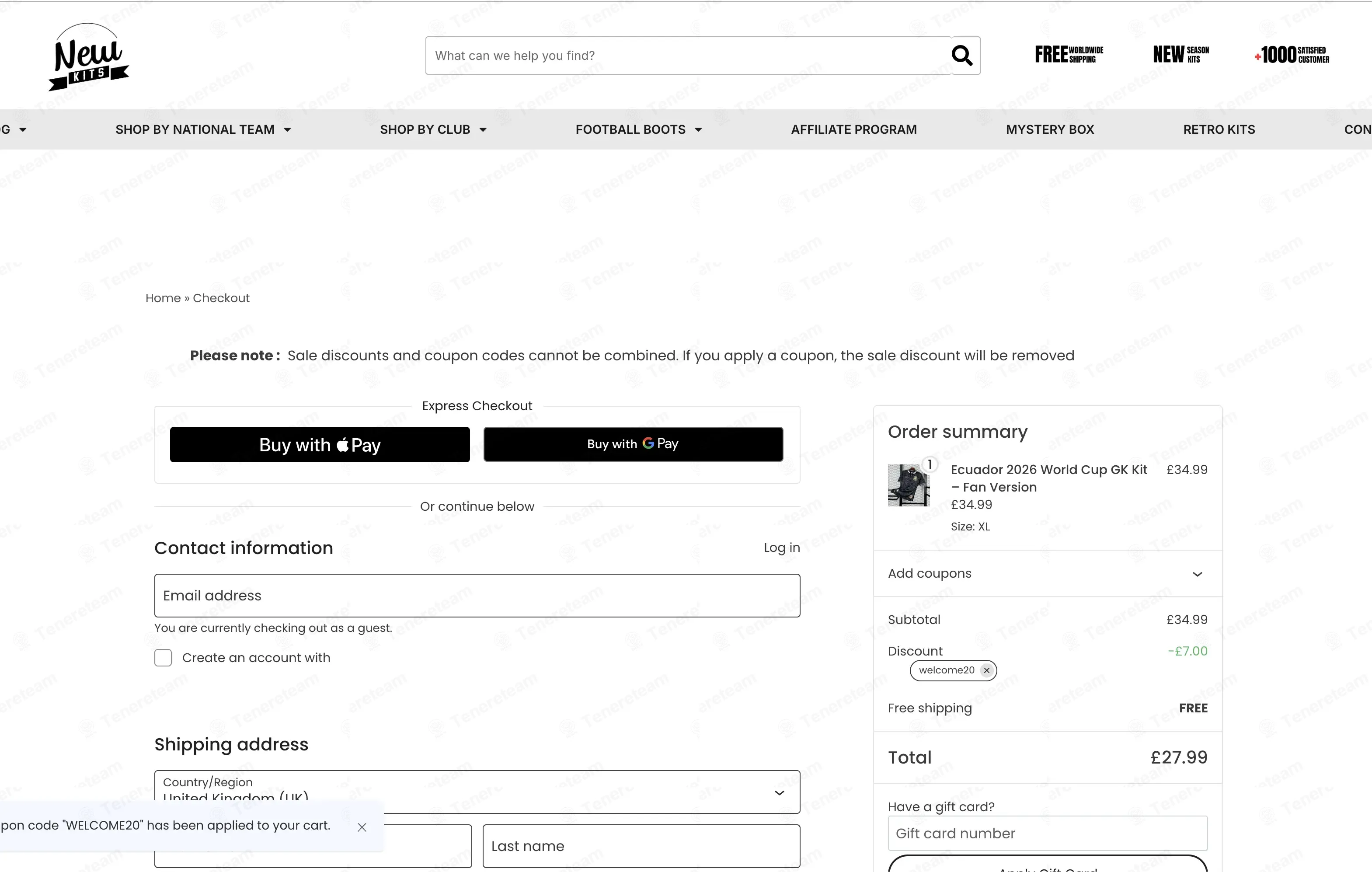
Task: Open the Affiliate Program page
Action: [x=853, y=129]
